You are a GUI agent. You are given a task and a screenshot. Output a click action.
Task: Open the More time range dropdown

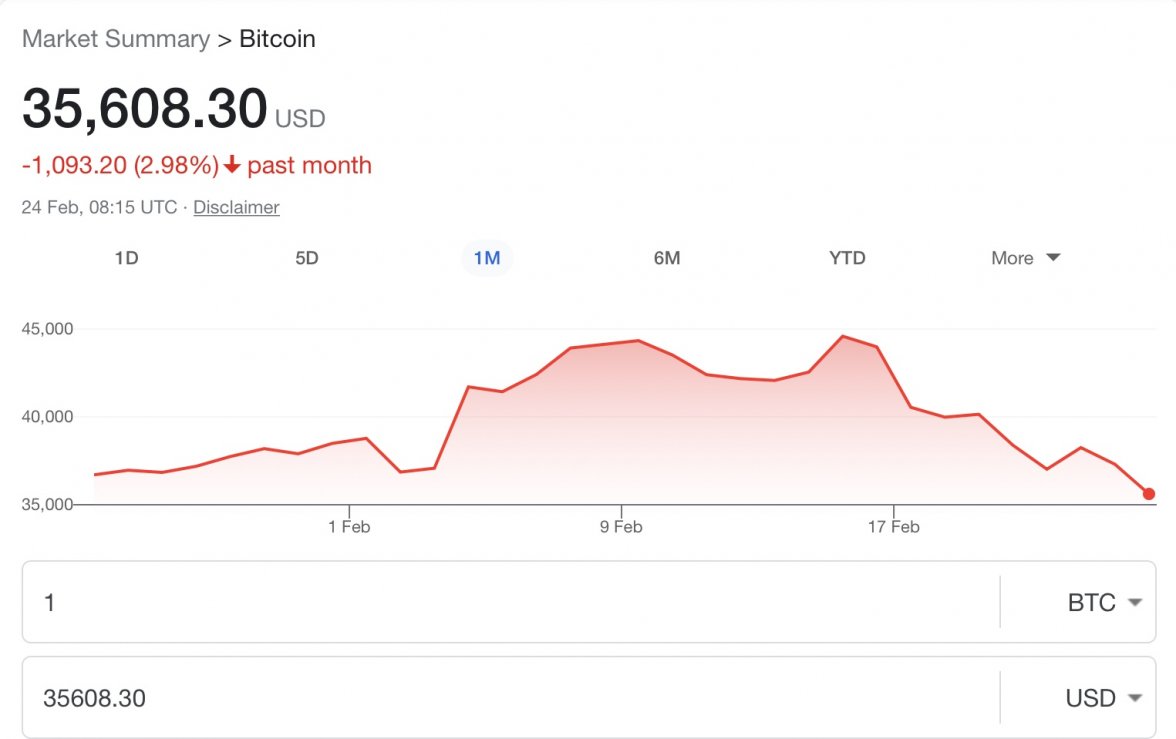[1025, 258]
